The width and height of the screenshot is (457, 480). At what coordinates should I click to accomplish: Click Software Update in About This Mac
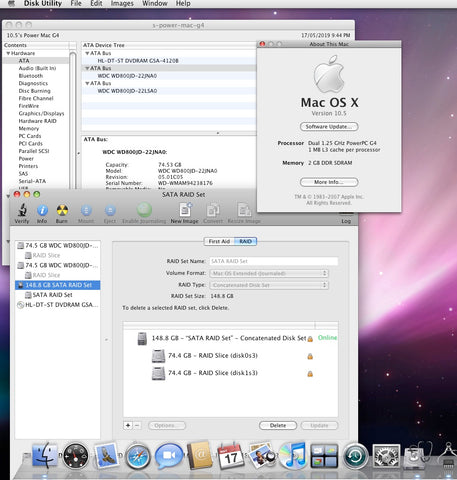329,127
